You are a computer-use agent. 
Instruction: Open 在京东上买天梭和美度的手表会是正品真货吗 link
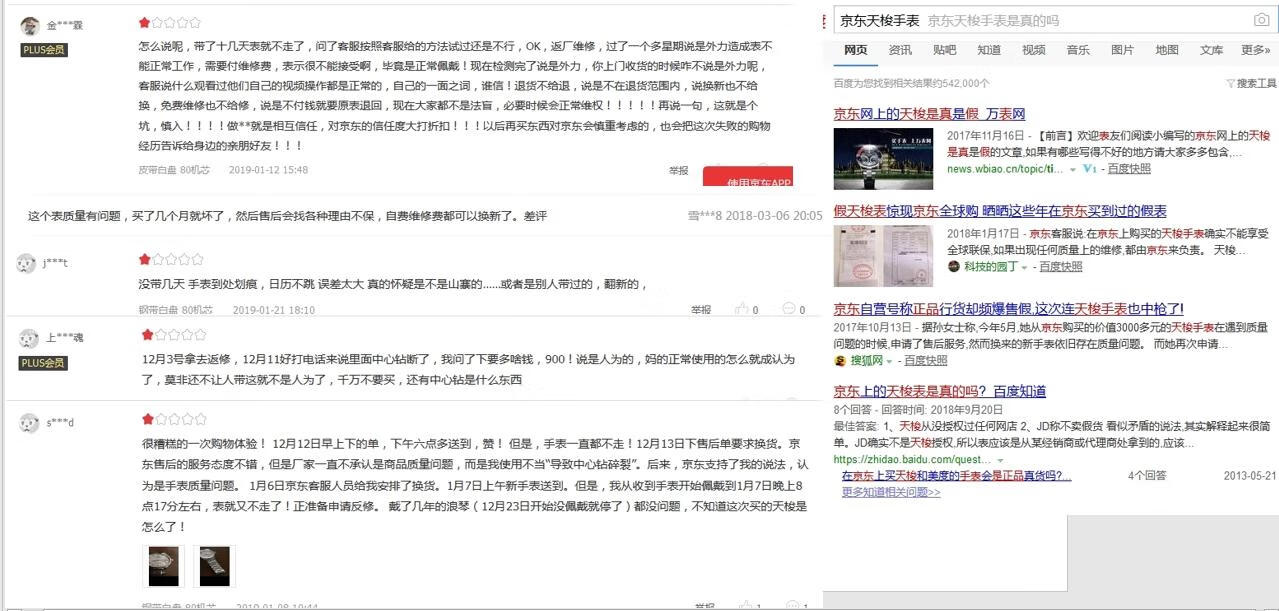pyautogui.click(x=956, y=476)
